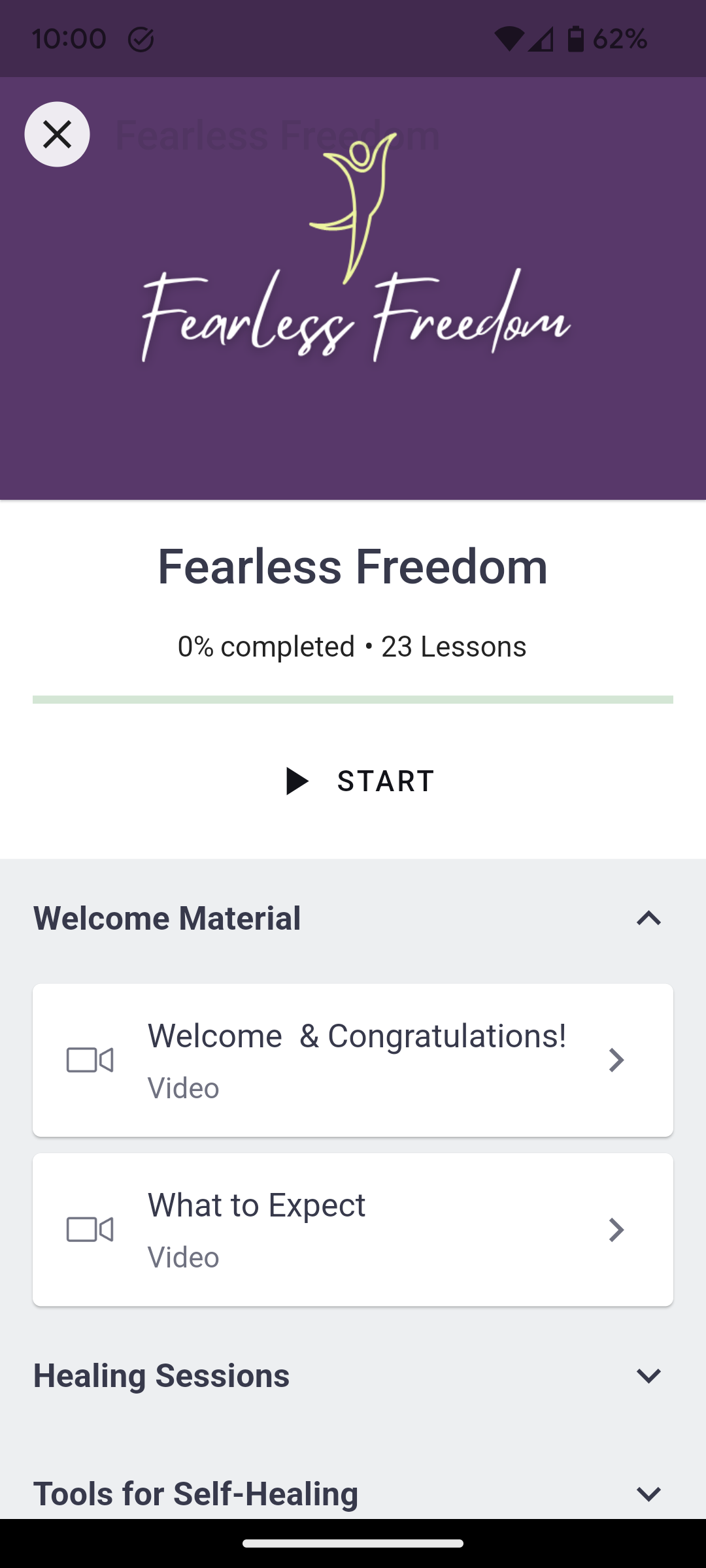Expand the Healing Sessions section chevron
Image resolution: width=706 pixels, height=1568 pixels.
point(648,1376)
